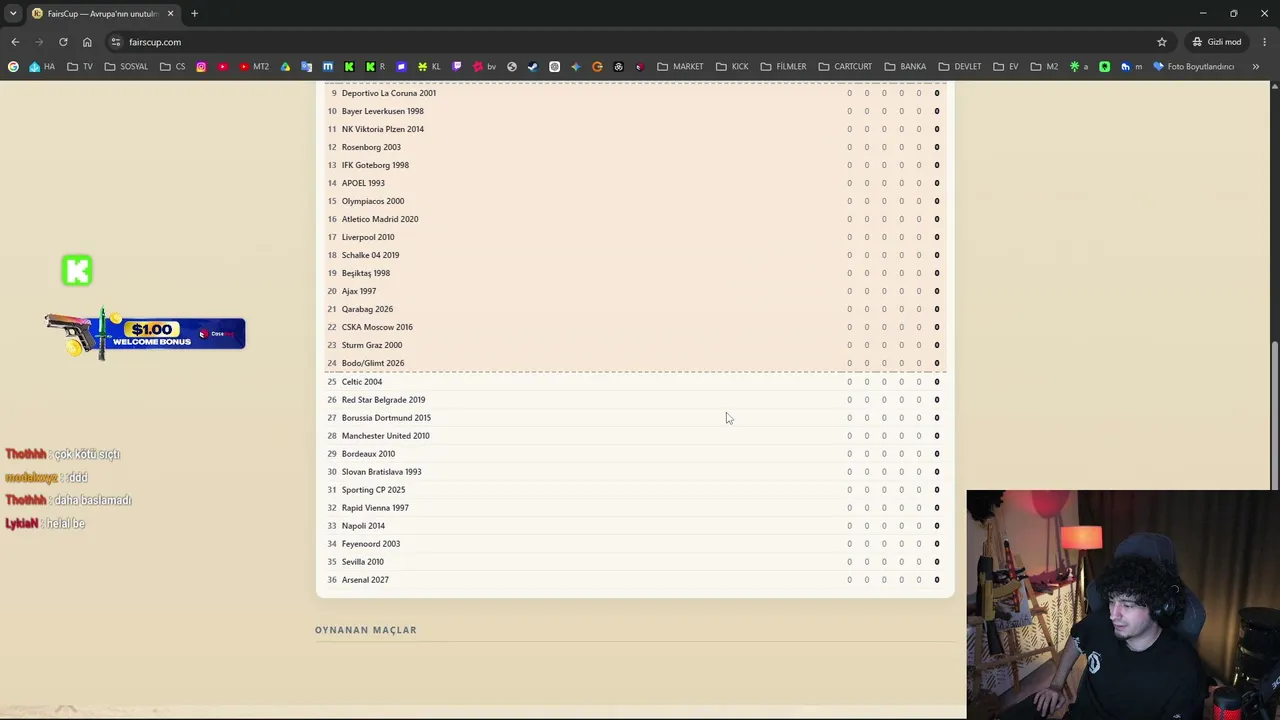Expand the SOSYAL bookmark folder

(x=126, y=67)
